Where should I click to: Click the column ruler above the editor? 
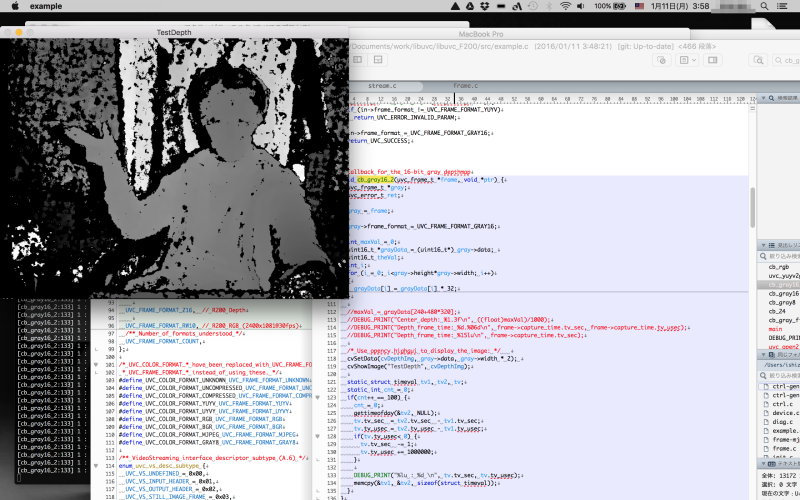click(551, 99)
